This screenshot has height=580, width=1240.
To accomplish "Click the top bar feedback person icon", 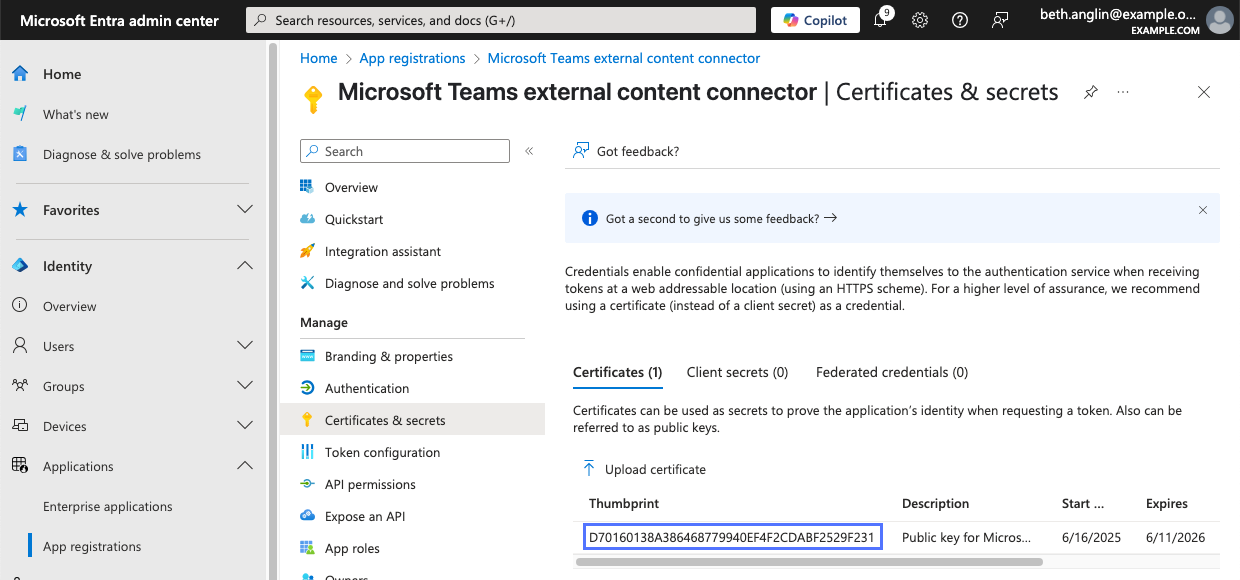I will 999,20.
